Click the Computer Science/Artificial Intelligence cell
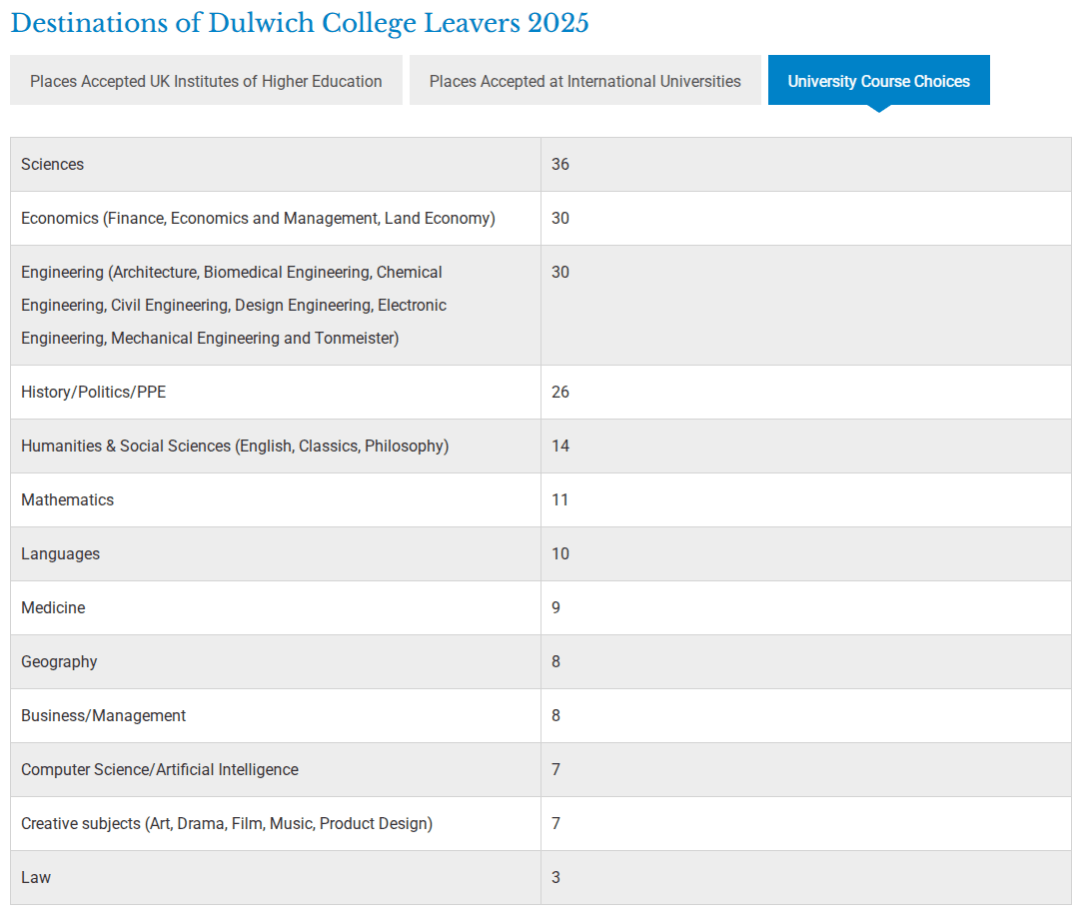Screen dimensions: 1080x916 (x=160, y=770)
